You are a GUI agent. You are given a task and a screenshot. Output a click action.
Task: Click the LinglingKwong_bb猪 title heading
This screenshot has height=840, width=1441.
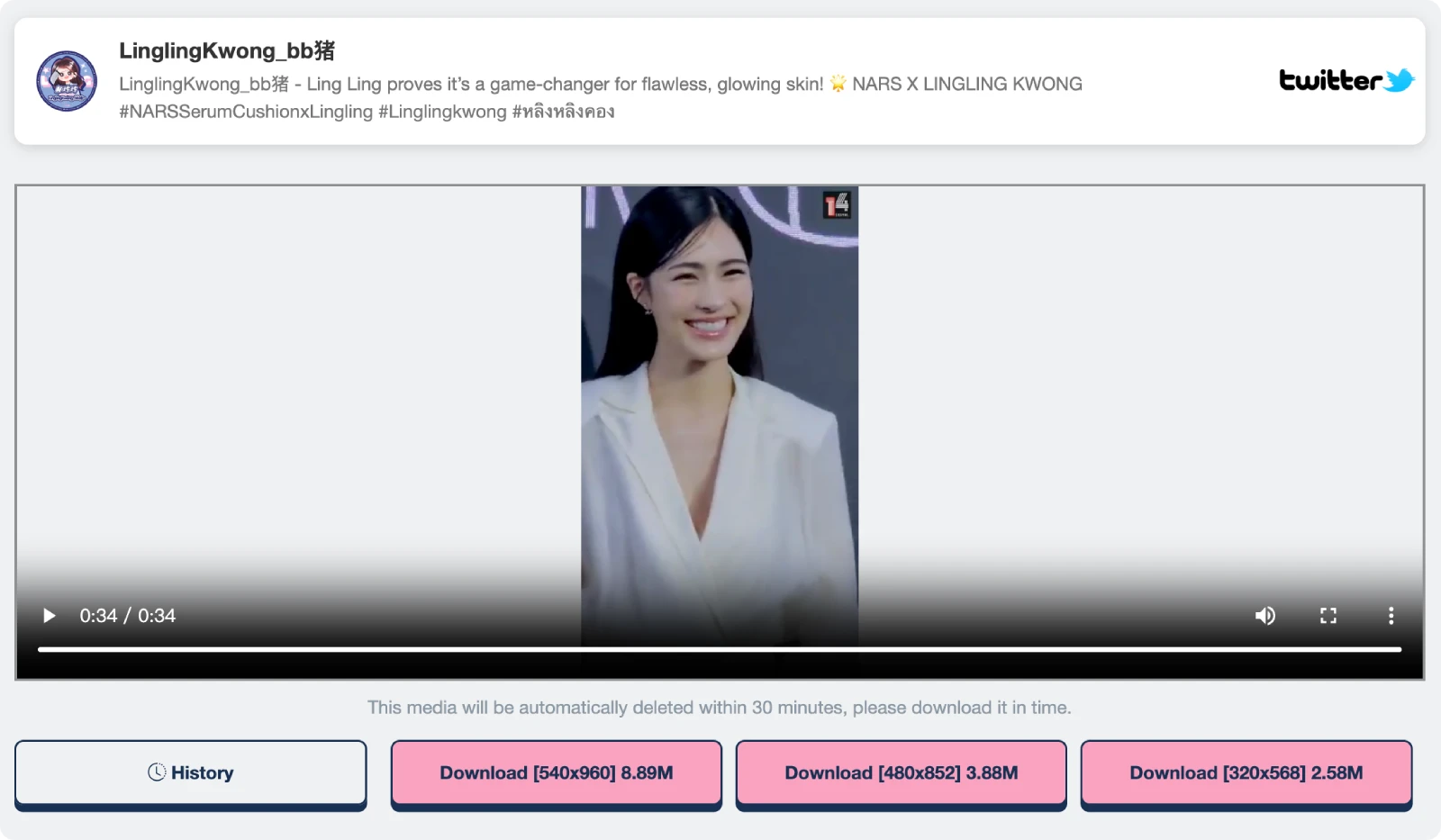pos(227,51)
